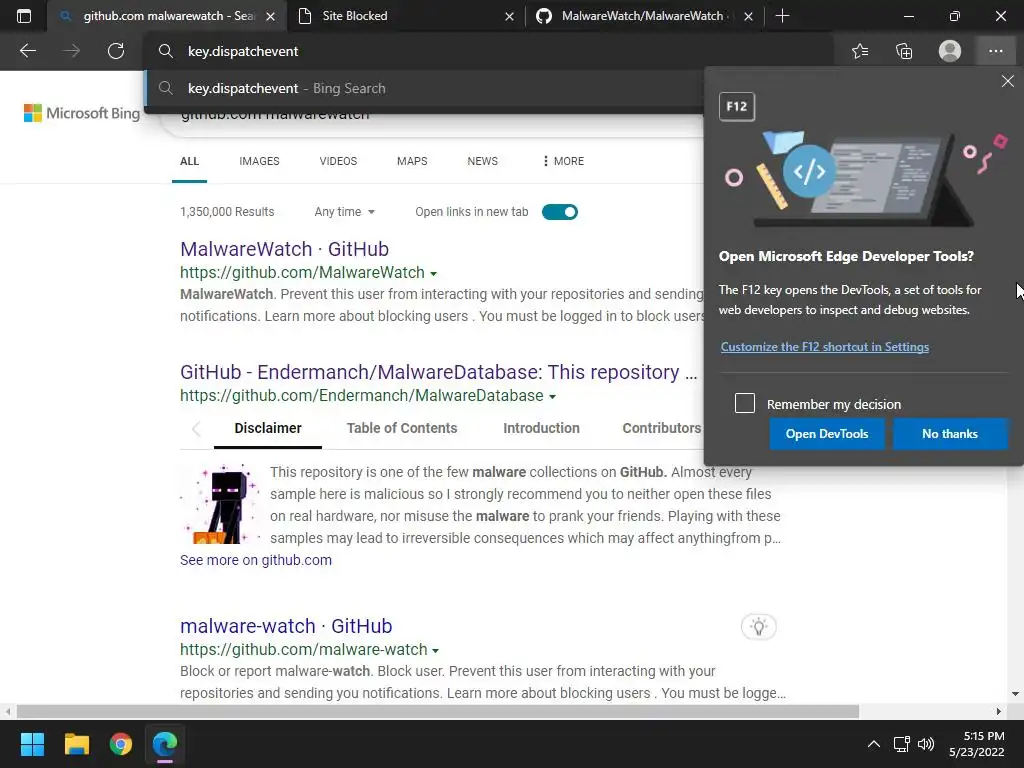Select the key.dispatchevent Bing Search suggestion

click(x=424, y=88)
